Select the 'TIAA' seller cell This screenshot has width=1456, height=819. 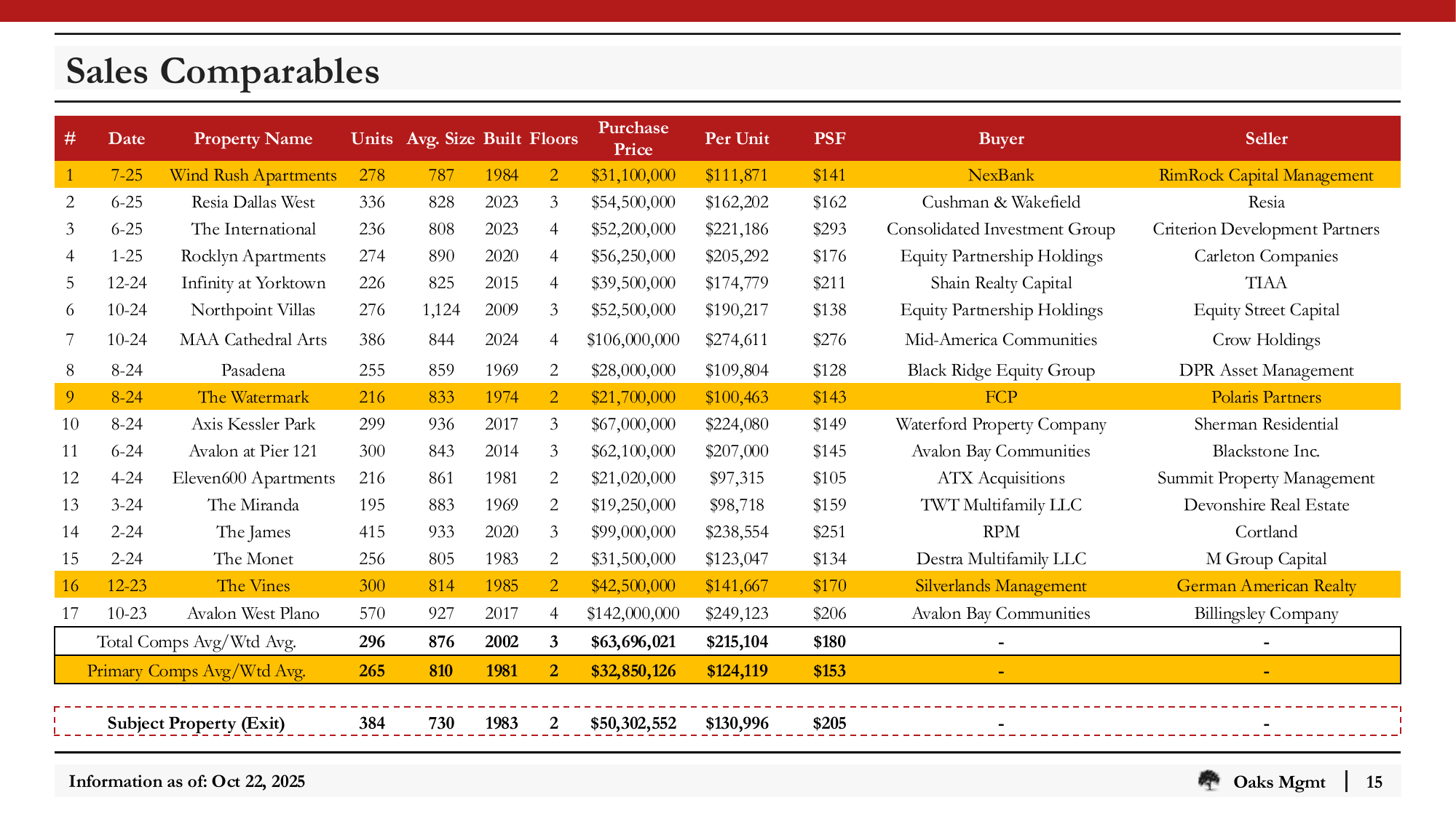pos(1266,282)
